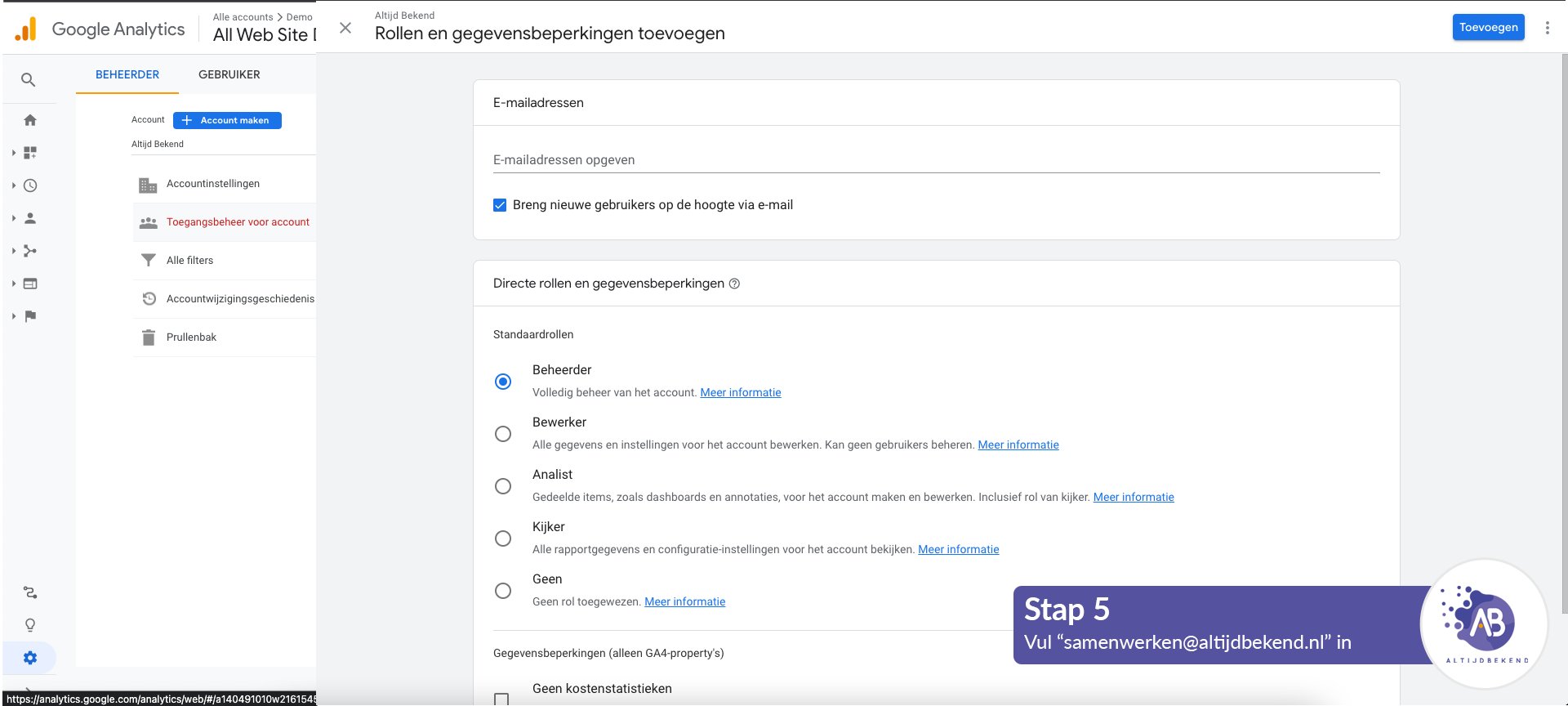Switch to the BEHEERDER tab
This screenshot has height=706, width=1568.
127,74
